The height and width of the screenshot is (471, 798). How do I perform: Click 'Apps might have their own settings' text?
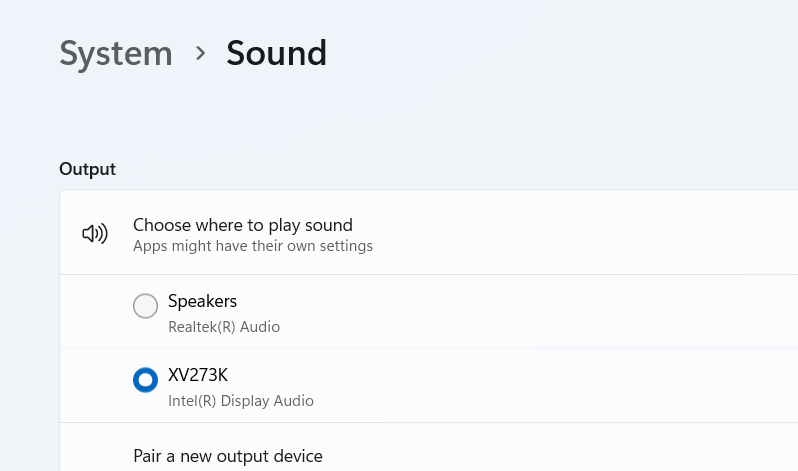[x=253, y=246]
